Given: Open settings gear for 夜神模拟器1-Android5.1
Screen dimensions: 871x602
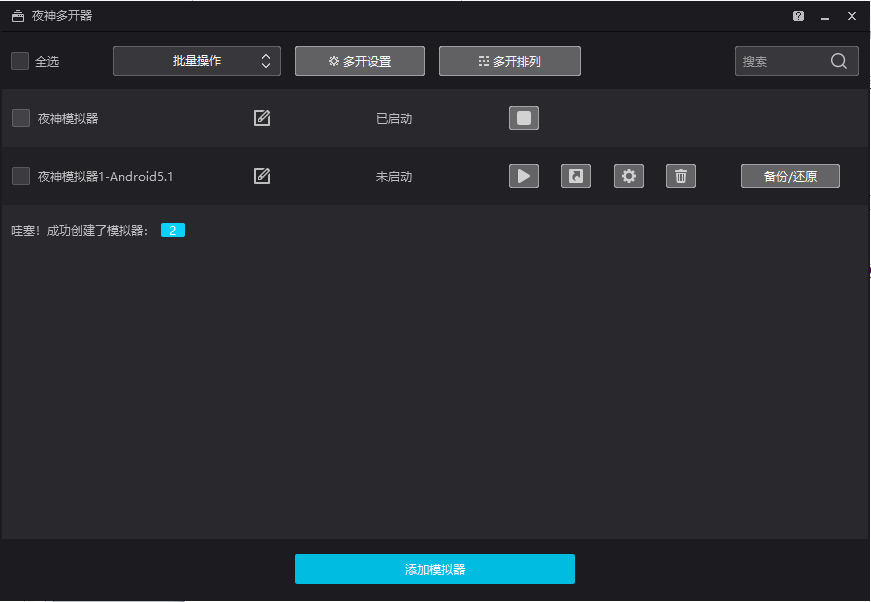Looking at the screenshot, I should (629, 176).
